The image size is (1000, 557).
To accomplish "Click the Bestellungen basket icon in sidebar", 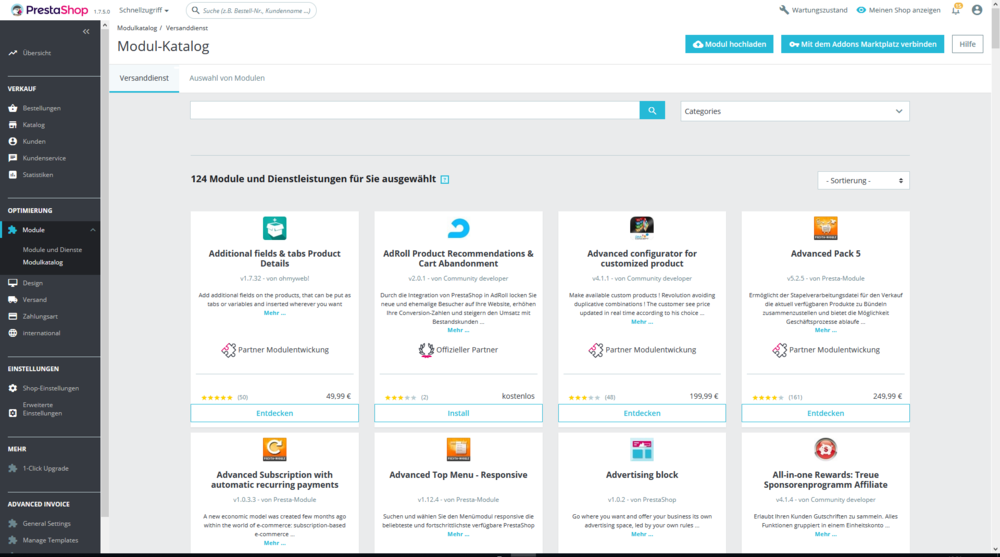I will (x=13, y=108).
